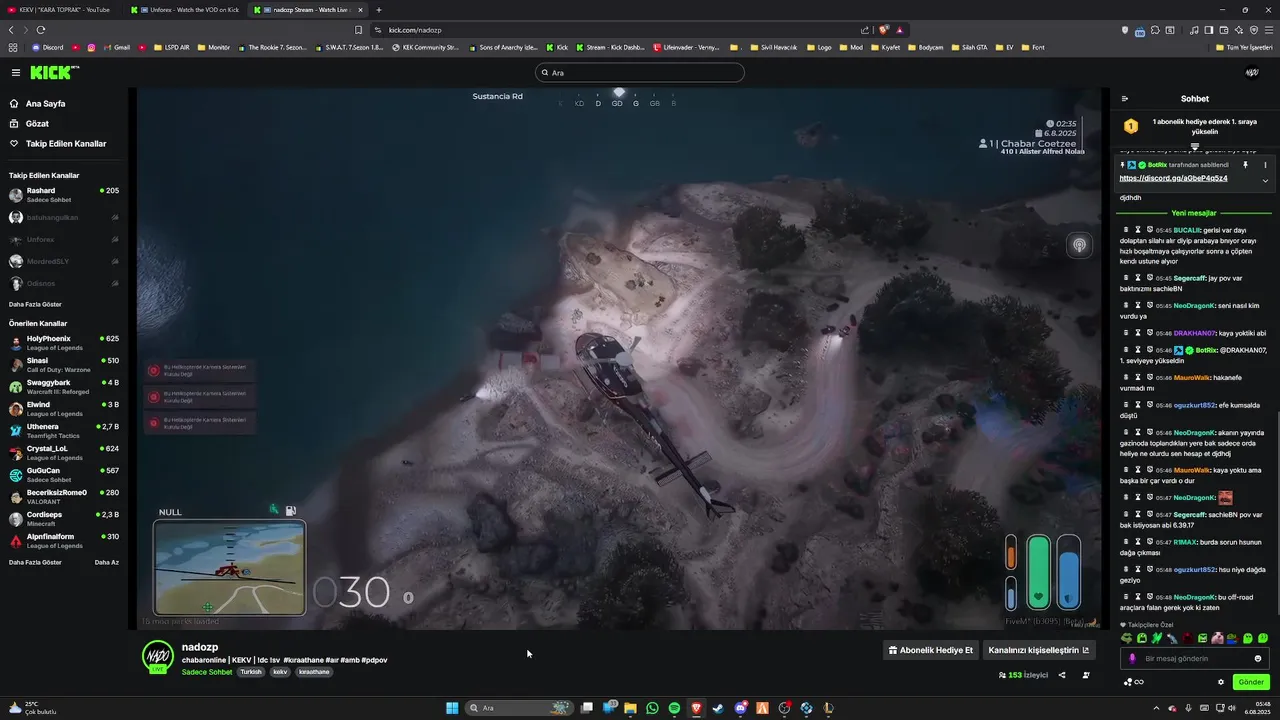Click the user profile avatar top right

pos(1252,72)
